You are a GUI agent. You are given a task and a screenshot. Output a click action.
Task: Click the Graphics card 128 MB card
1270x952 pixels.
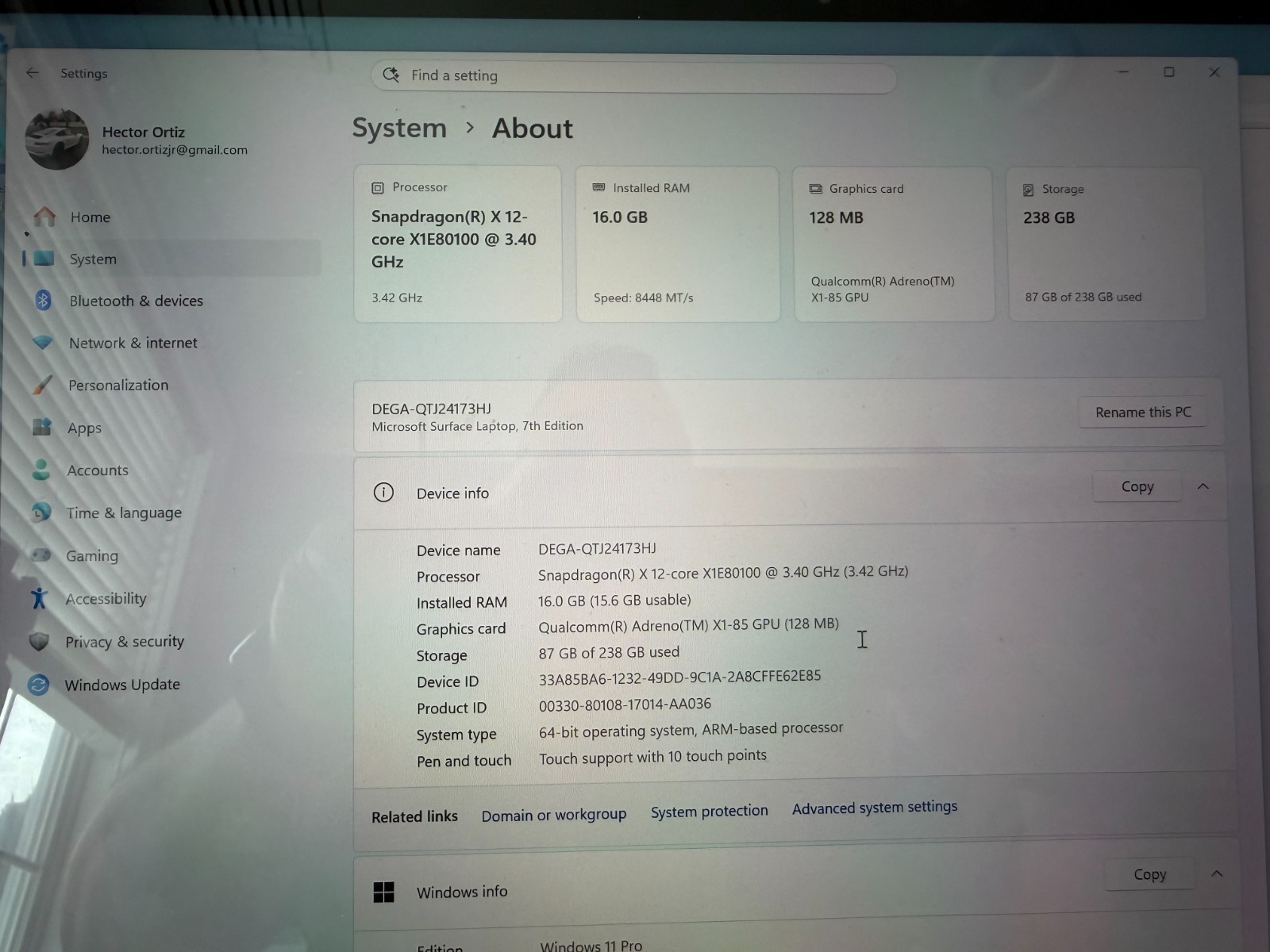tap(894, 244)
